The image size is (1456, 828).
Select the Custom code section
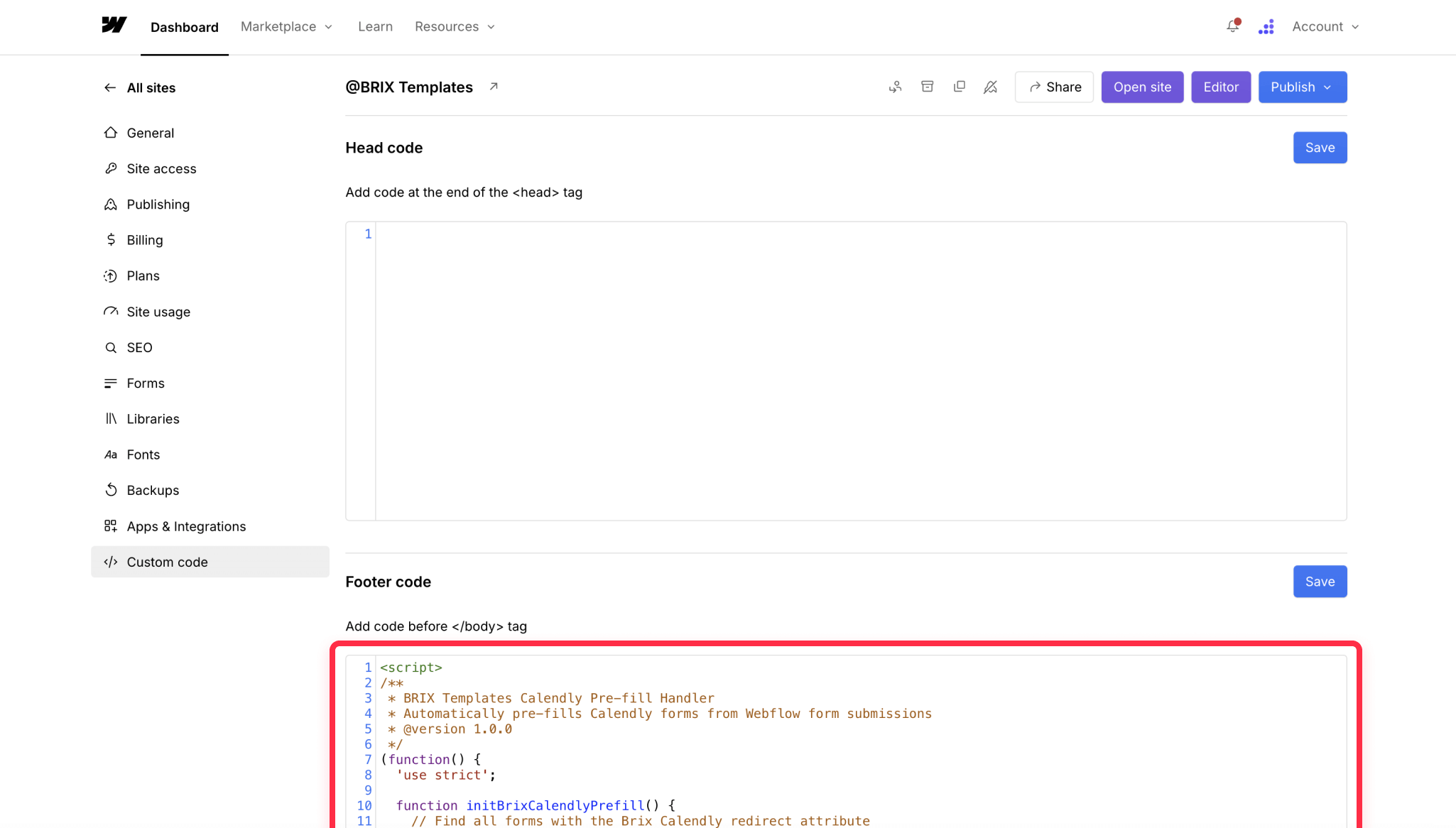coord(210,562)
